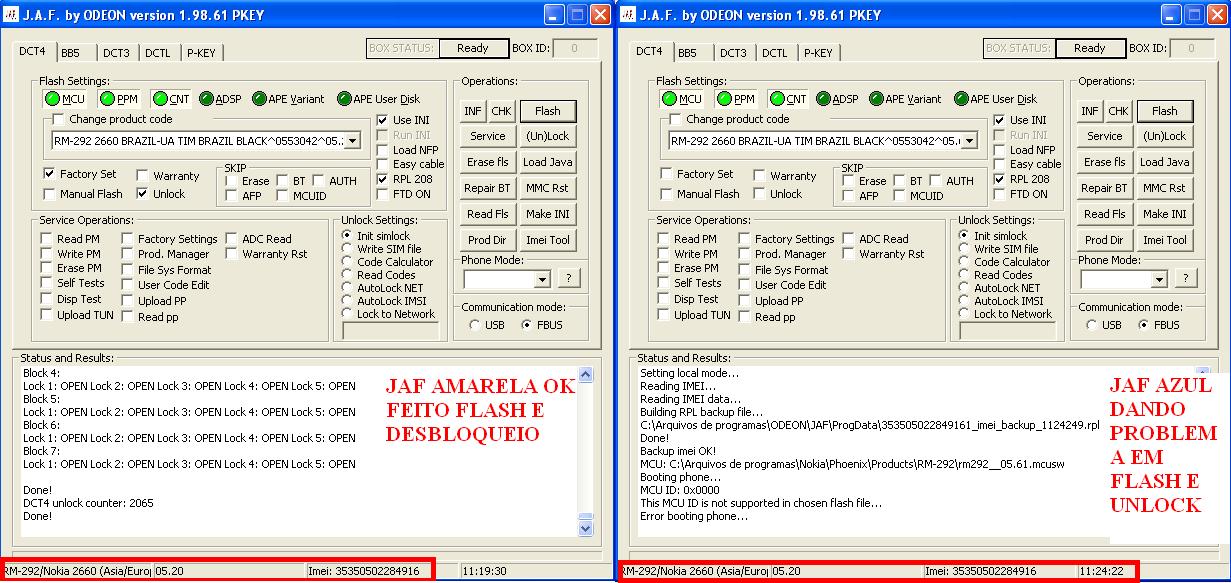Uncheck Factory Set in the left JAF window
The image size is (1231, 583).
49,174
